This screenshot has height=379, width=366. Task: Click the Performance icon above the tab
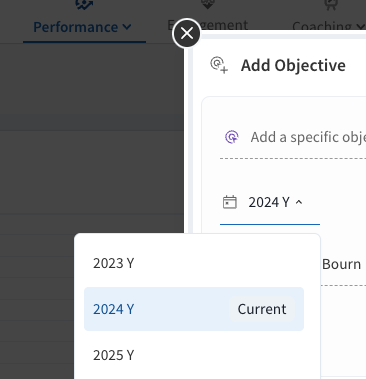[84, 5]
